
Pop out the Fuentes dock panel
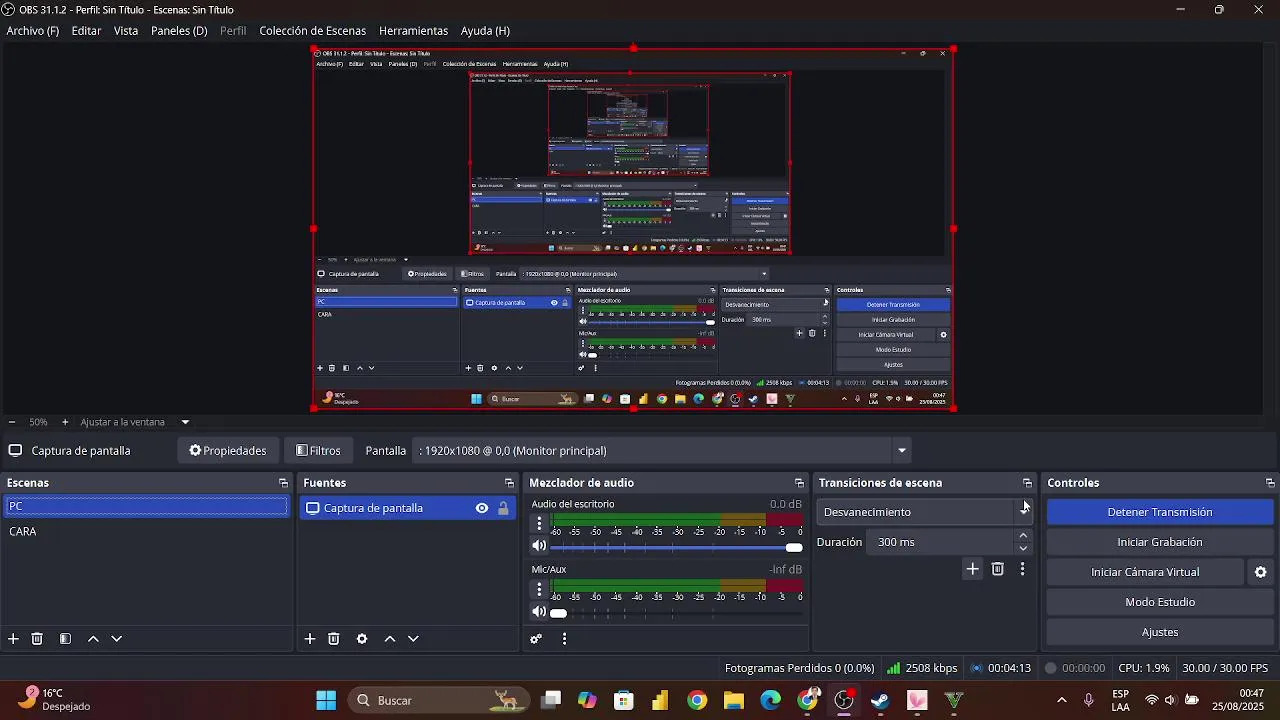509,483
